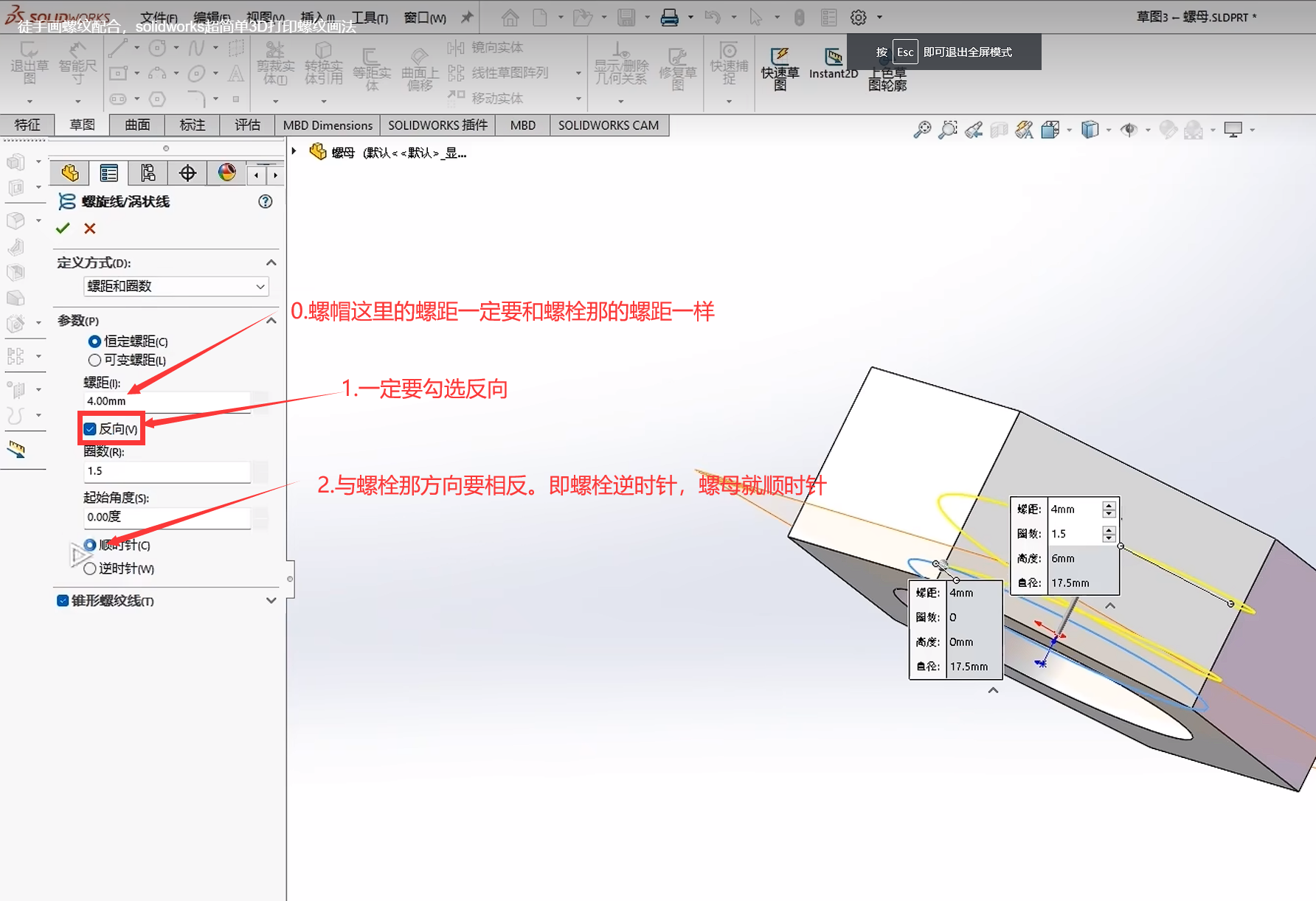Open the View Orientation dropdown arrow
Screen dimensions: 1316x901
click(x=1069, y=131)
